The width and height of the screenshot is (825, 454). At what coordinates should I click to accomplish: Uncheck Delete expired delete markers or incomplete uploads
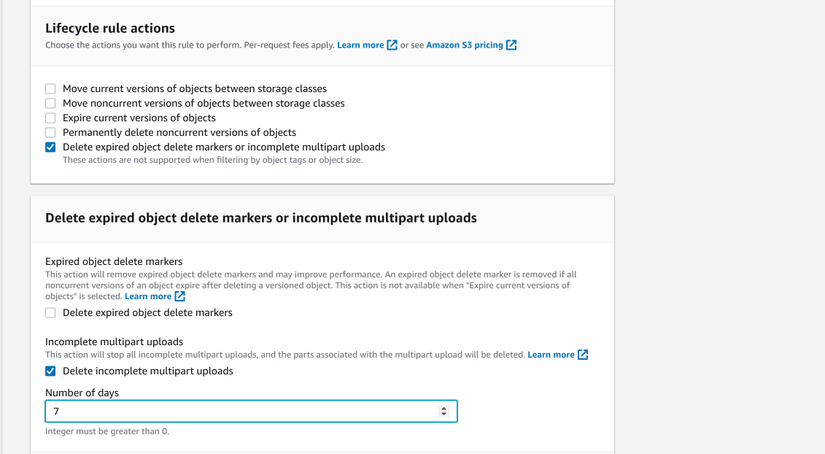pyautogui.click(x=50, y=147)
